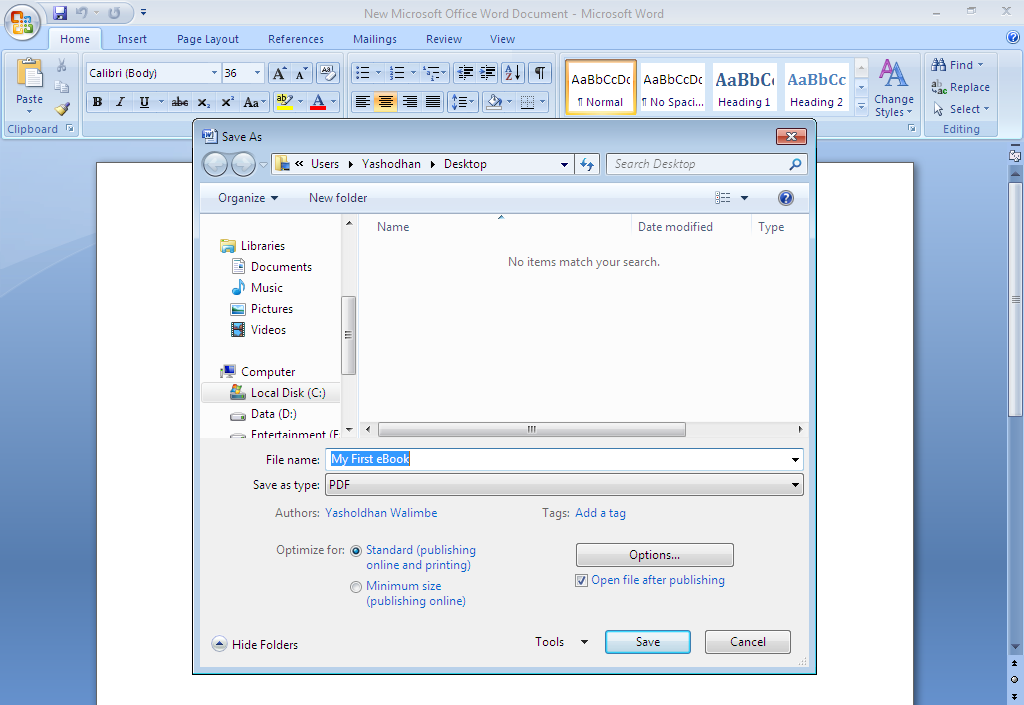Click Add a tag link

(600, 513)
